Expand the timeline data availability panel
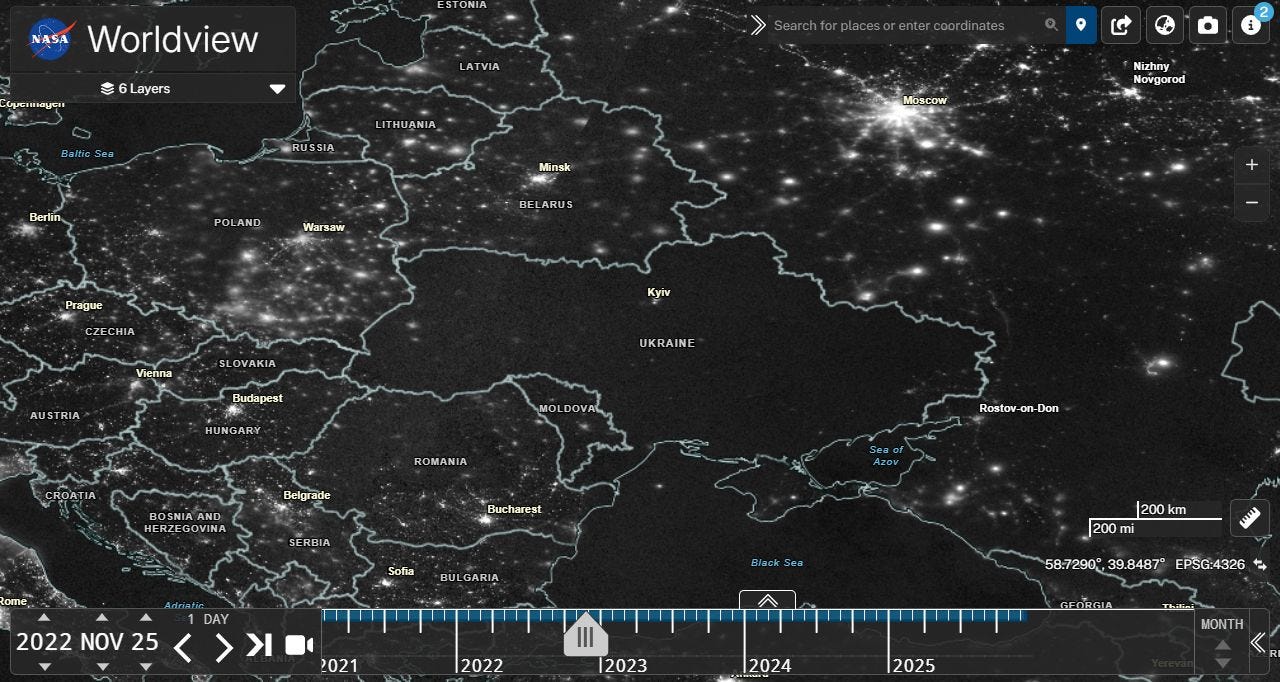The height and width of the screenshot is (682, 1280). coord(767,600)
